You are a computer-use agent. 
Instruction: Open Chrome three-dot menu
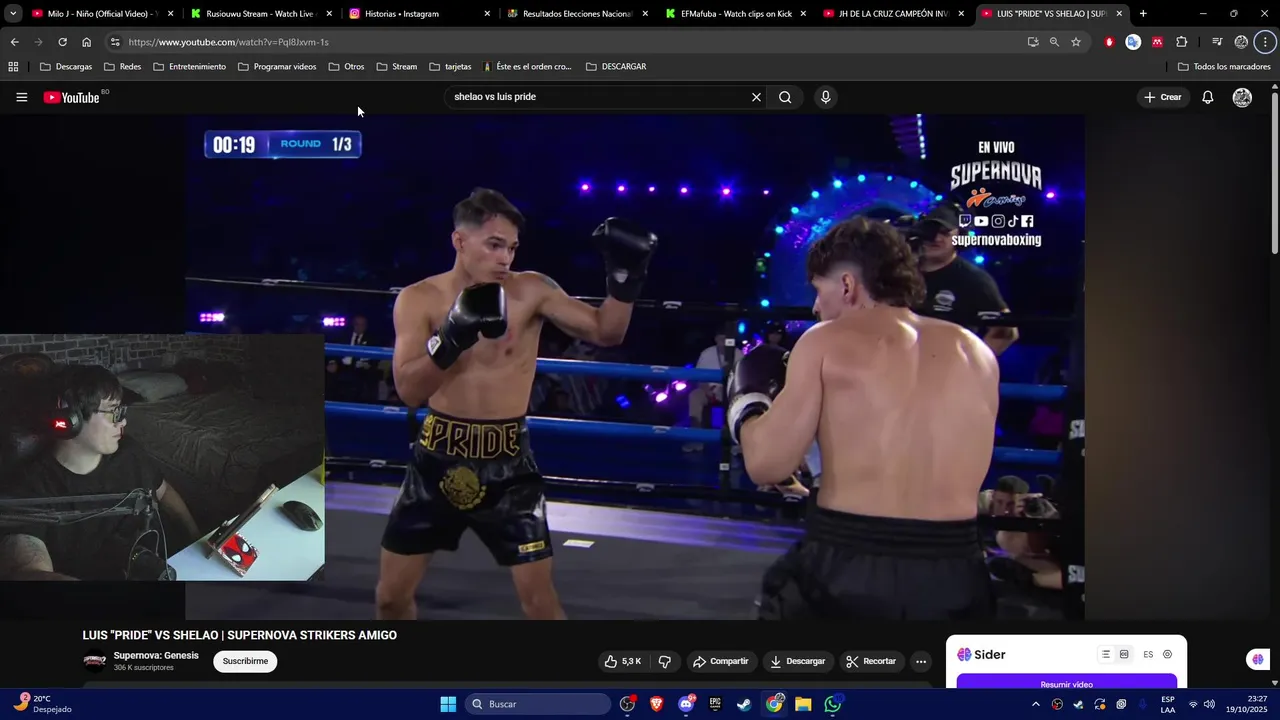[x=1266, y=42]
